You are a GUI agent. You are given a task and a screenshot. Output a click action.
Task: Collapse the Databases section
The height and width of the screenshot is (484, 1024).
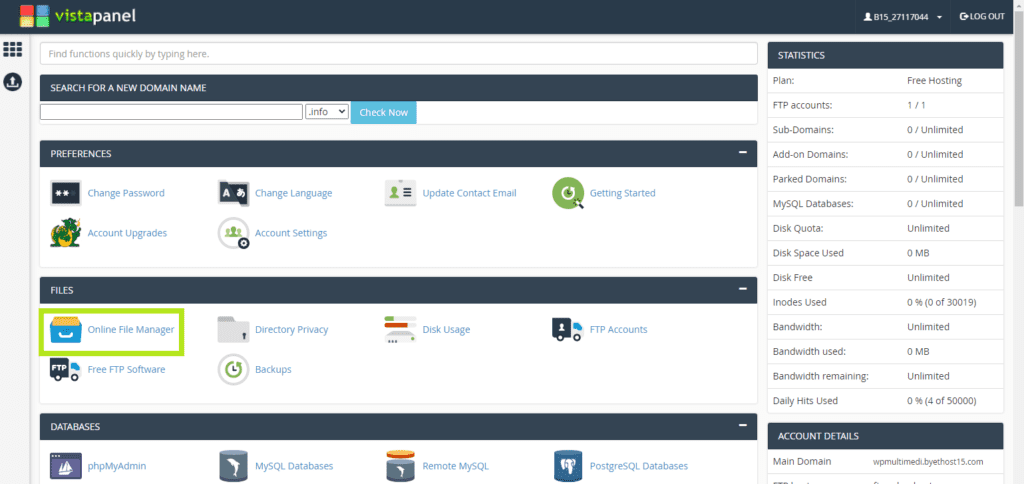pyautogui.click(x=743, y=425)
